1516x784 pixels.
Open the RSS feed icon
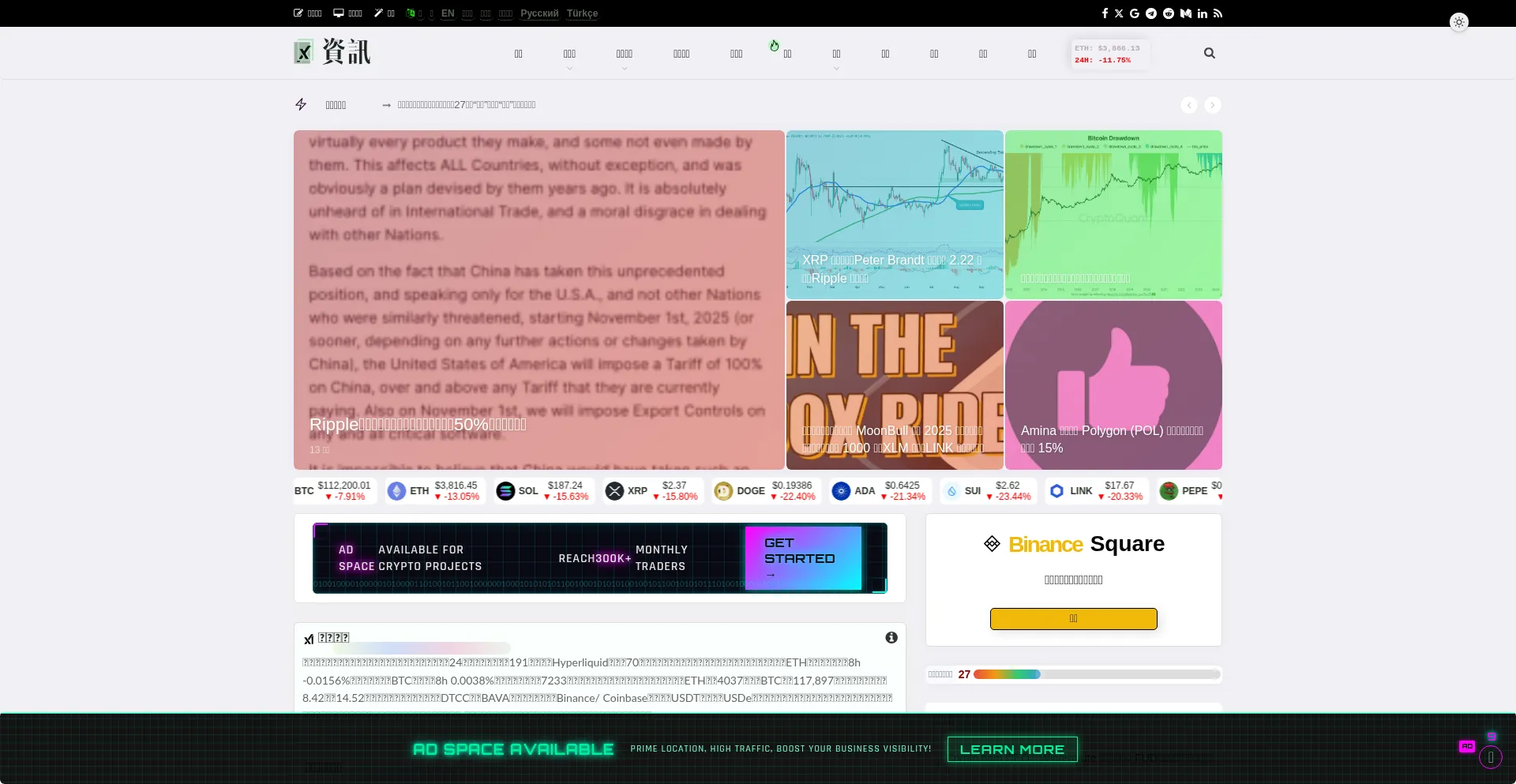click(x=1218, y=13)
